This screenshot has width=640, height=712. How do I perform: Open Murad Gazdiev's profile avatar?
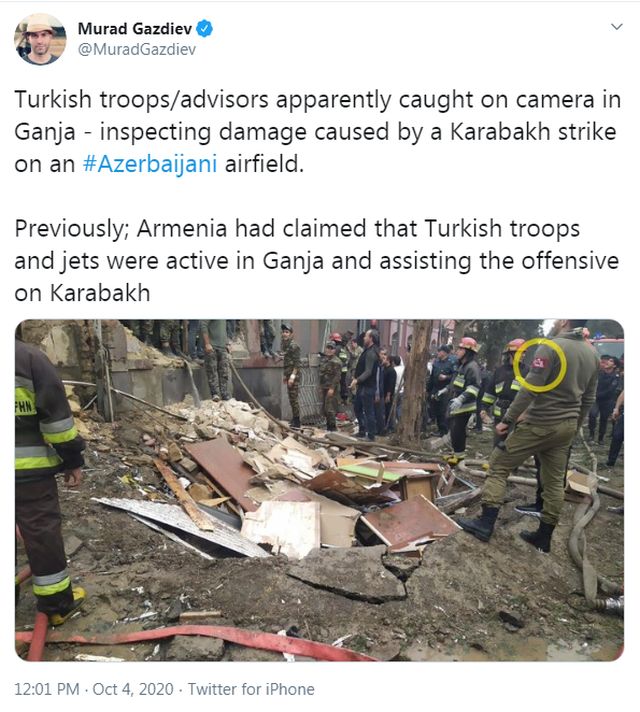pos(40,39)
